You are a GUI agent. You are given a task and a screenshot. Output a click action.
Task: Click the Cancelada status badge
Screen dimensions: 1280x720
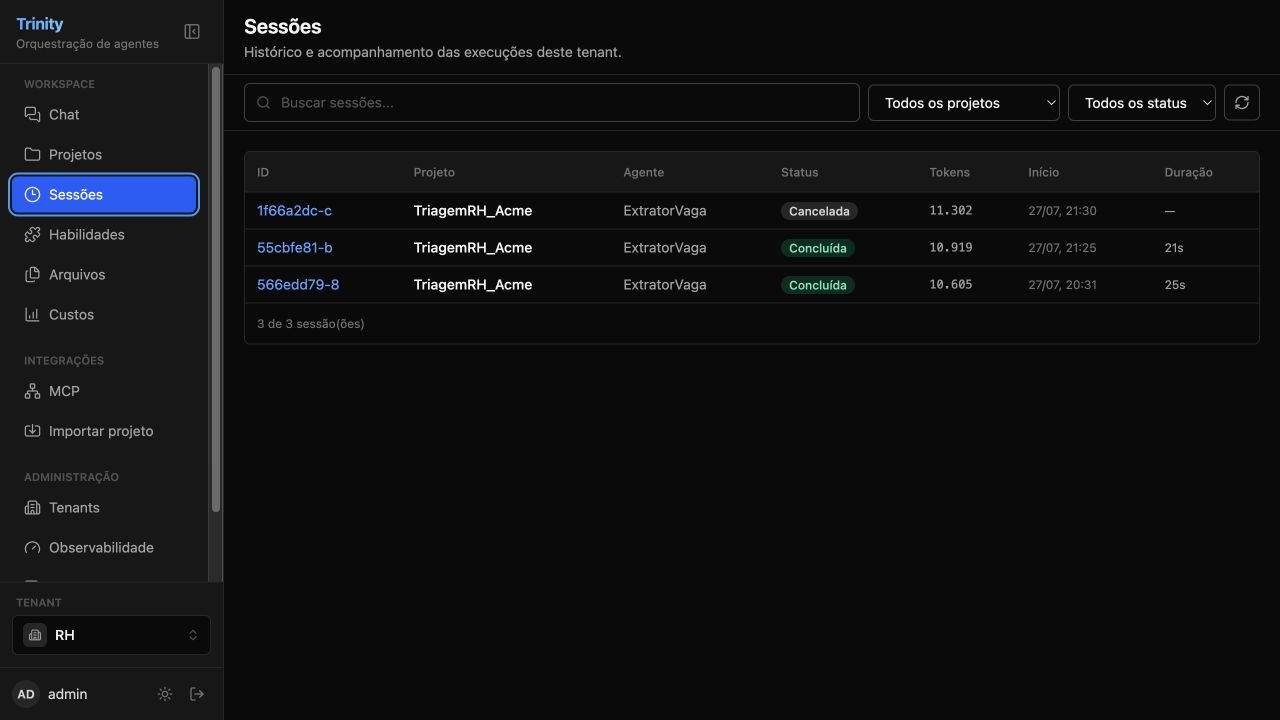click(x=819, y=211)
